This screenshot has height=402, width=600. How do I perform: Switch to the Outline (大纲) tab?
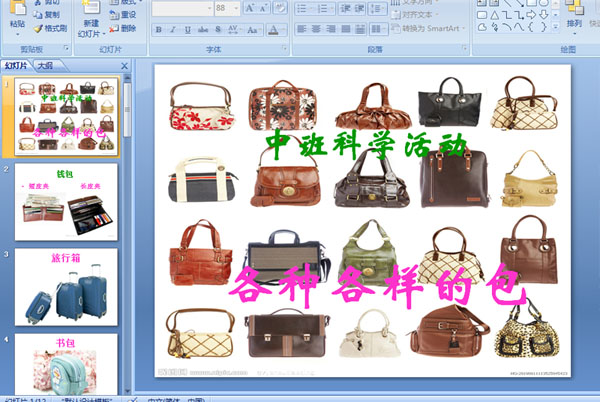pyautogui.click(x=44, y=65)
